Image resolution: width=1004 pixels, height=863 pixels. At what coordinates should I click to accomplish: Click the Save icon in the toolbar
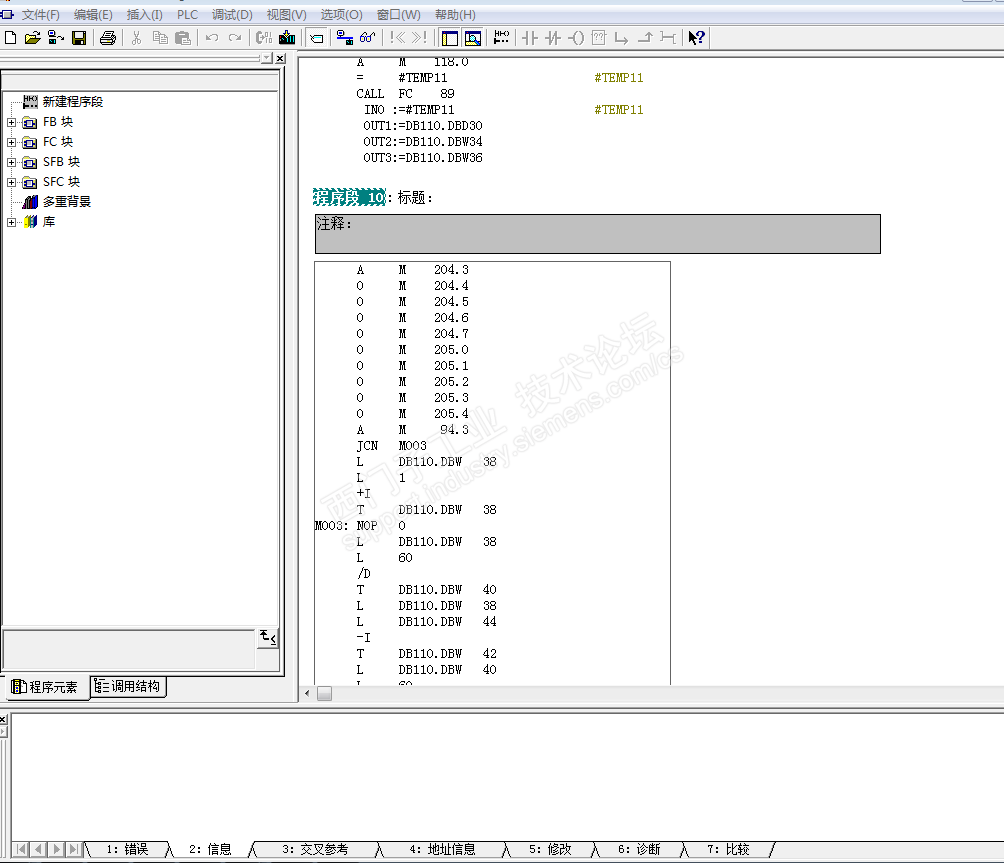pyautogui.click(x=78, y=38)
